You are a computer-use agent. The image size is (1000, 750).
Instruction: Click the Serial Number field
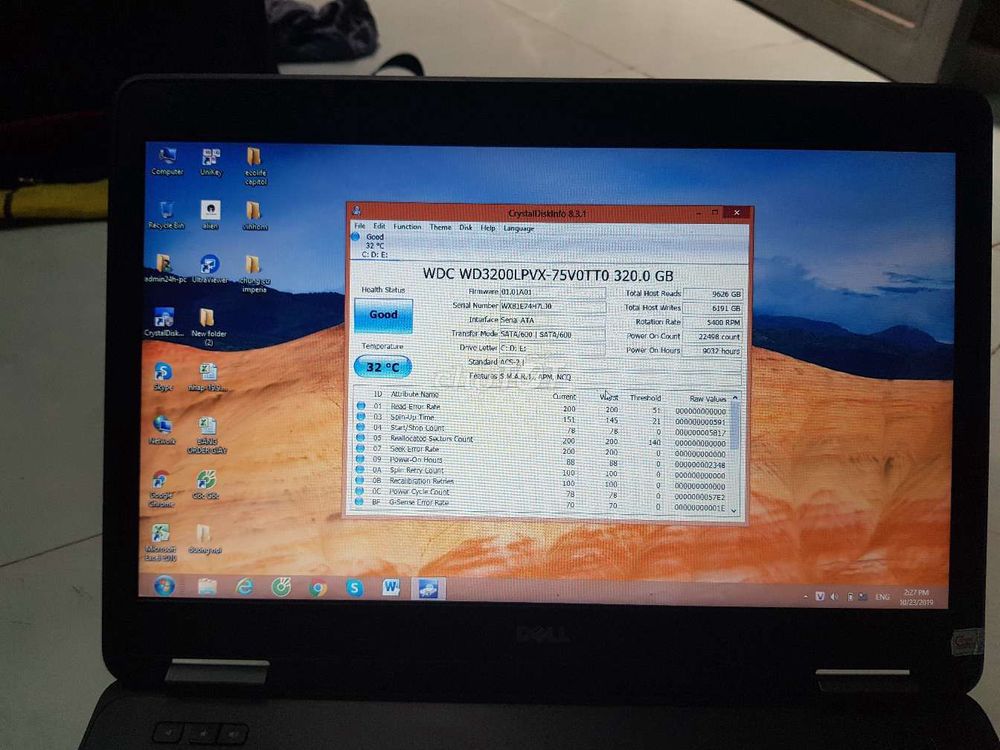click(x=552, y=306)
